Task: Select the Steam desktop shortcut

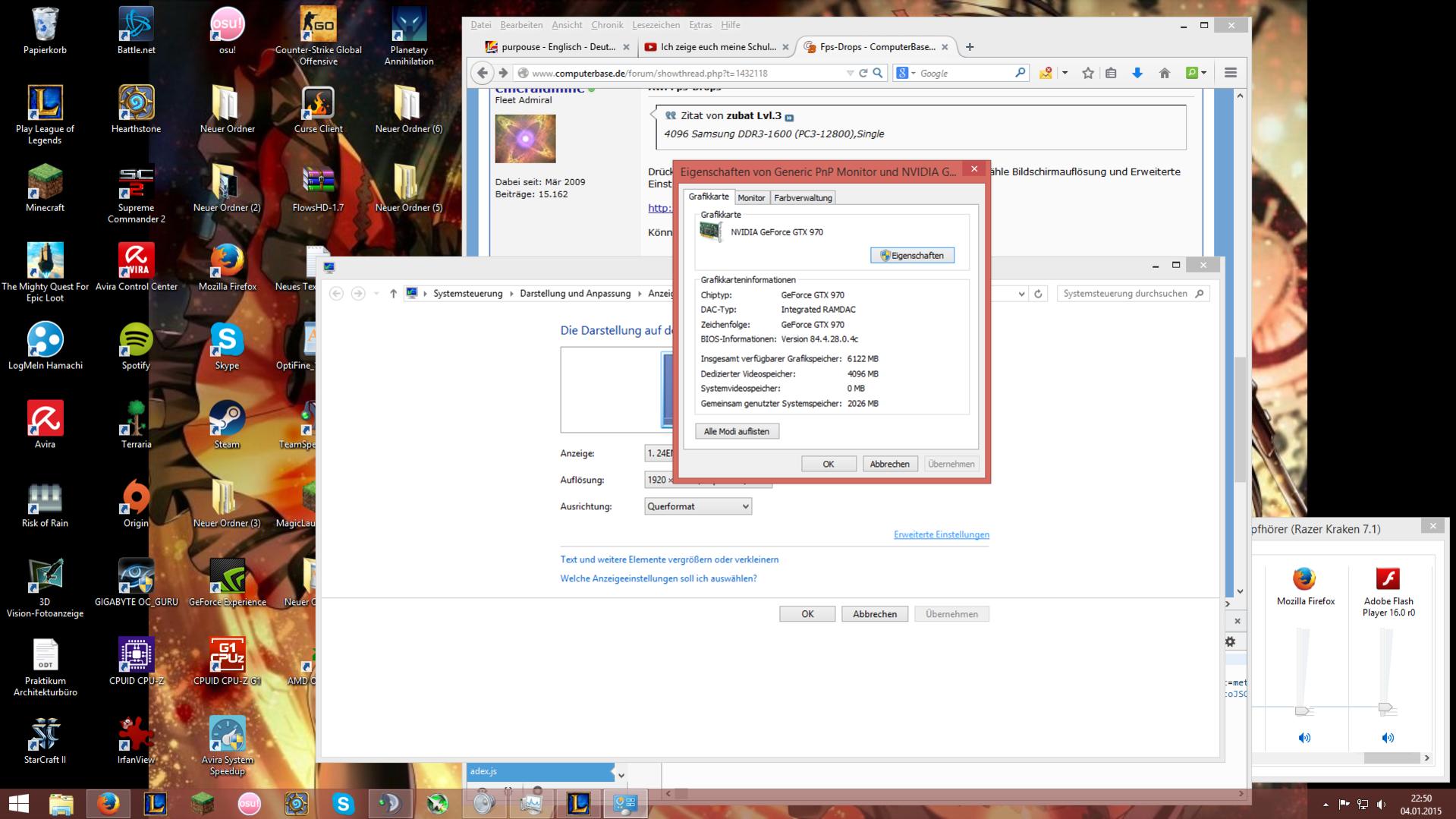Action: point(227,425)
